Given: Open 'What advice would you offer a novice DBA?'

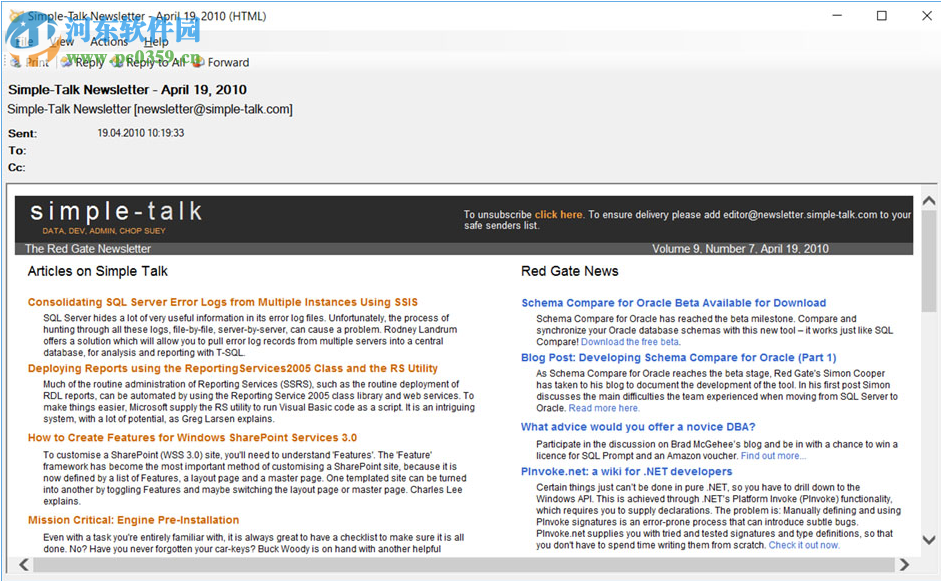Looking at the screenshot, I should 638,427.
